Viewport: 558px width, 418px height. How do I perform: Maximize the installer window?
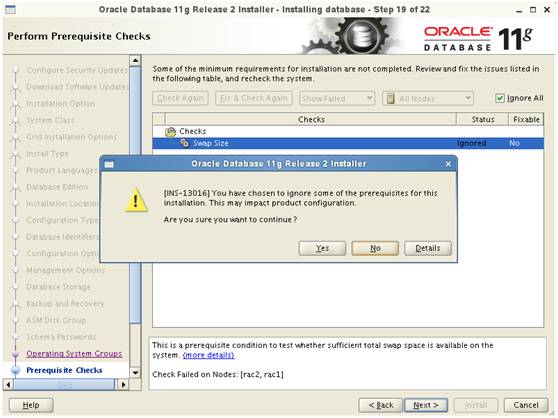coord(533,10)
